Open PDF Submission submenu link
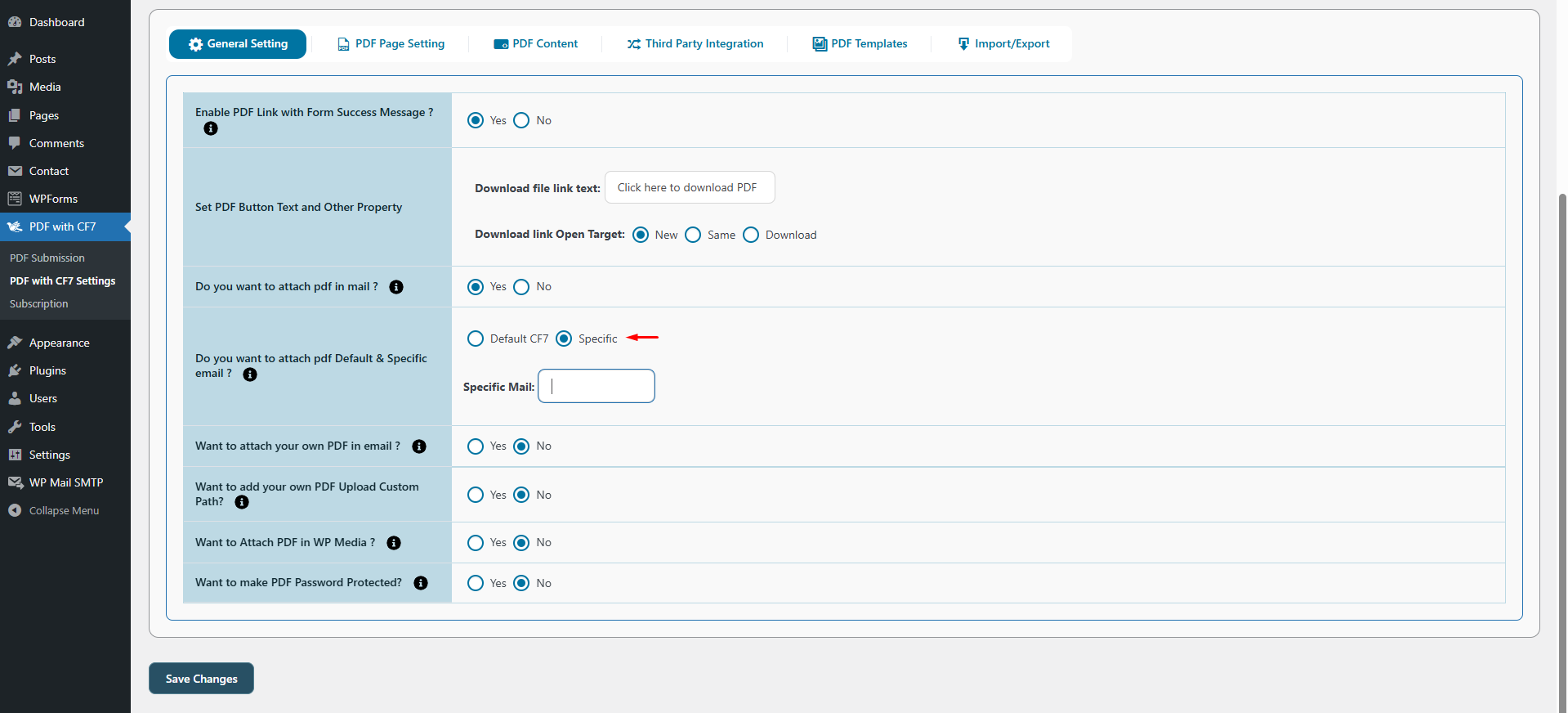This screenshot has height=713, width=1568. click(x=47, y=258)
